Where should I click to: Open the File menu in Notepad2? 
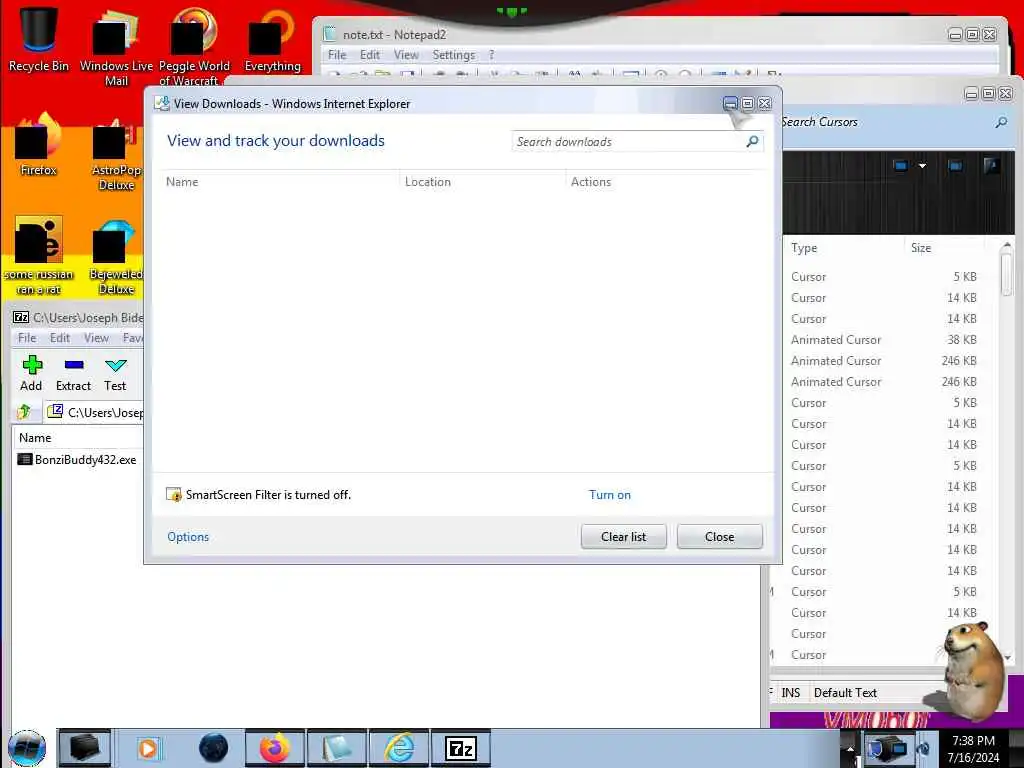[x=337, y=55]
